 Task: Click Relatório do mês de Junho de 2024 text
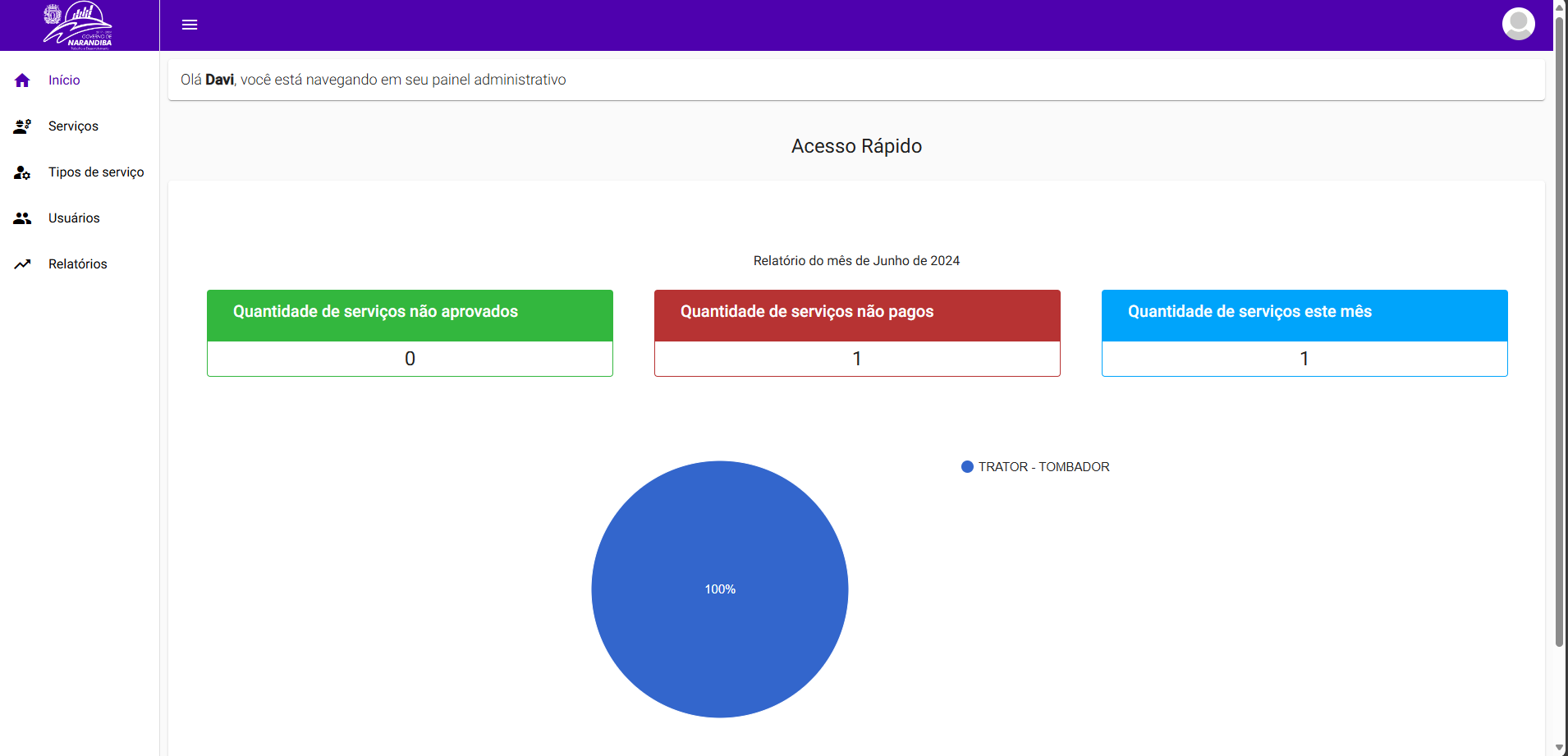click(856, 261)
